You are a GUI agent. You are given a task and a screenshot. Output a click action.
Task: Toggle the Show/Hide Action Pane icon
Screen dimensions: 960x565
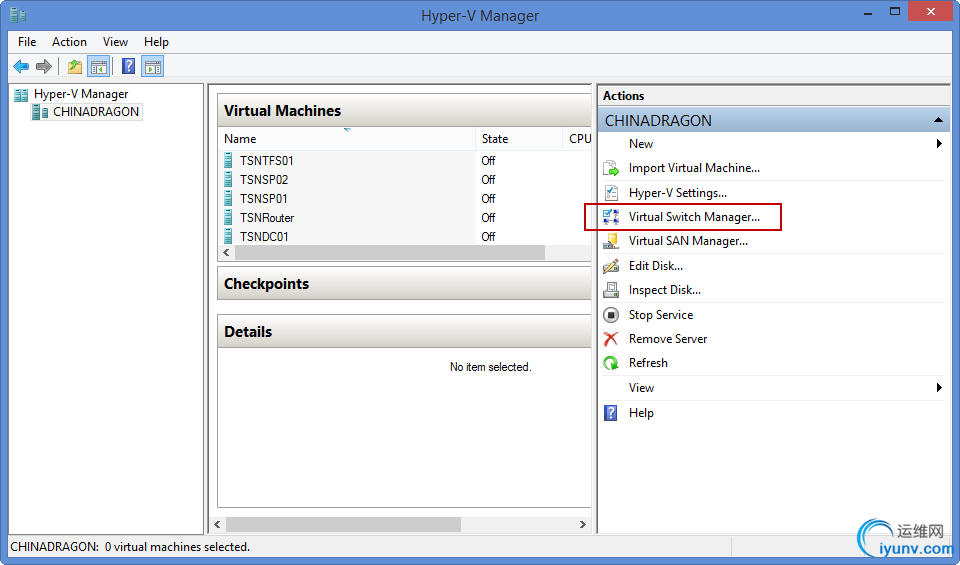[152, 66]
